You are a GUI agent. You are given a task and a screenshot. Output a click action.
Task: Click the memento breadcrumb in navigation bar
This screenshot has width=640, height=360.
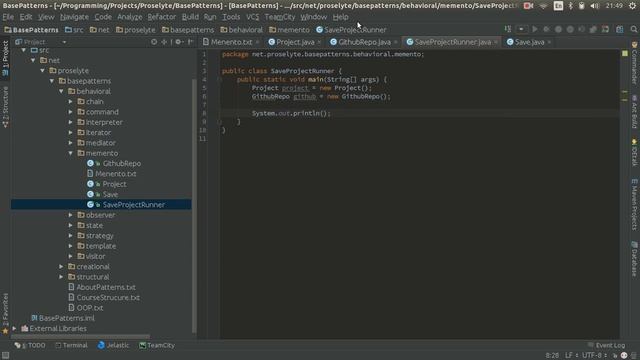[x=289, y=29]
